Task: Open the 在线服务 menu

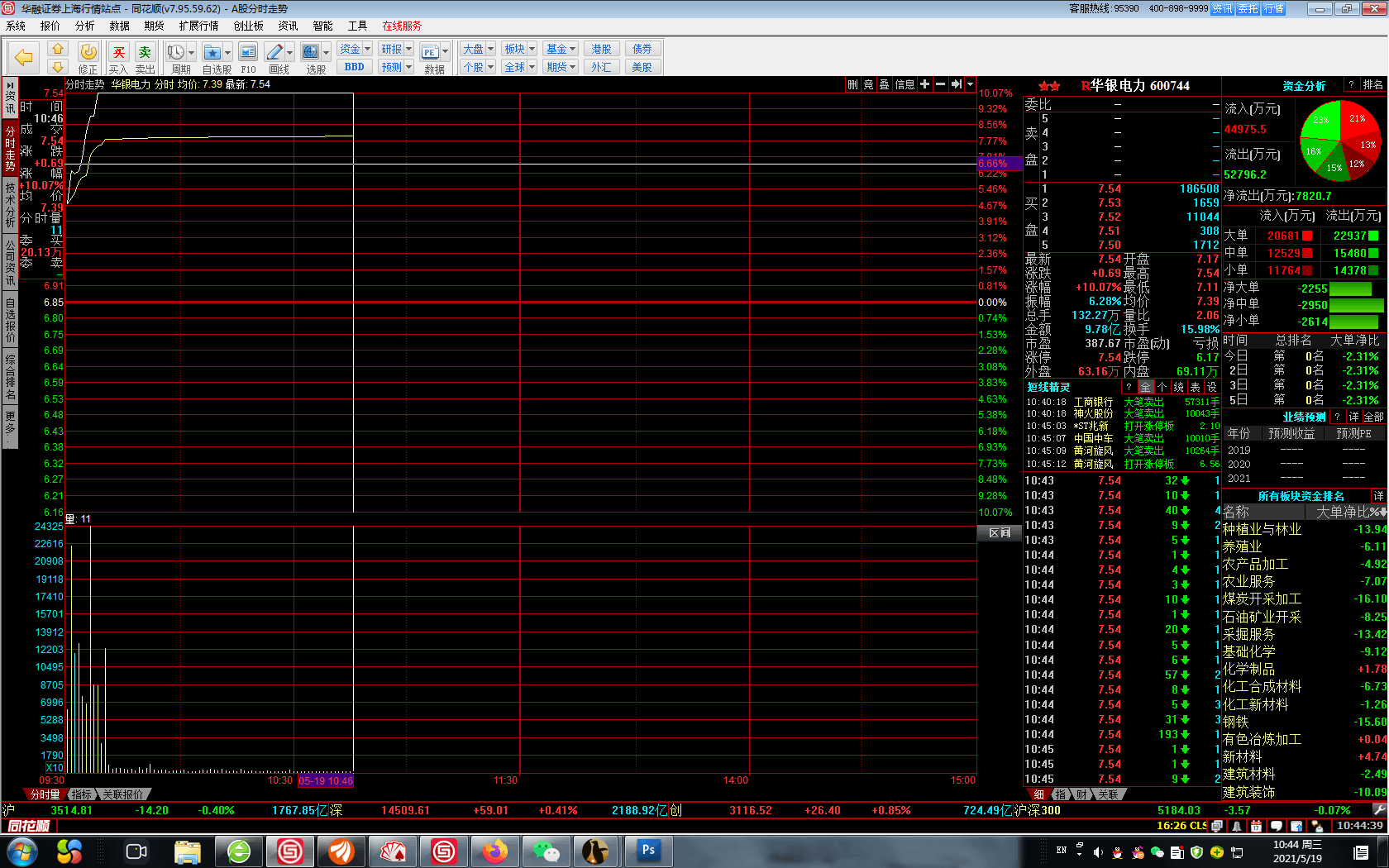Action: (x=402, y=26)
